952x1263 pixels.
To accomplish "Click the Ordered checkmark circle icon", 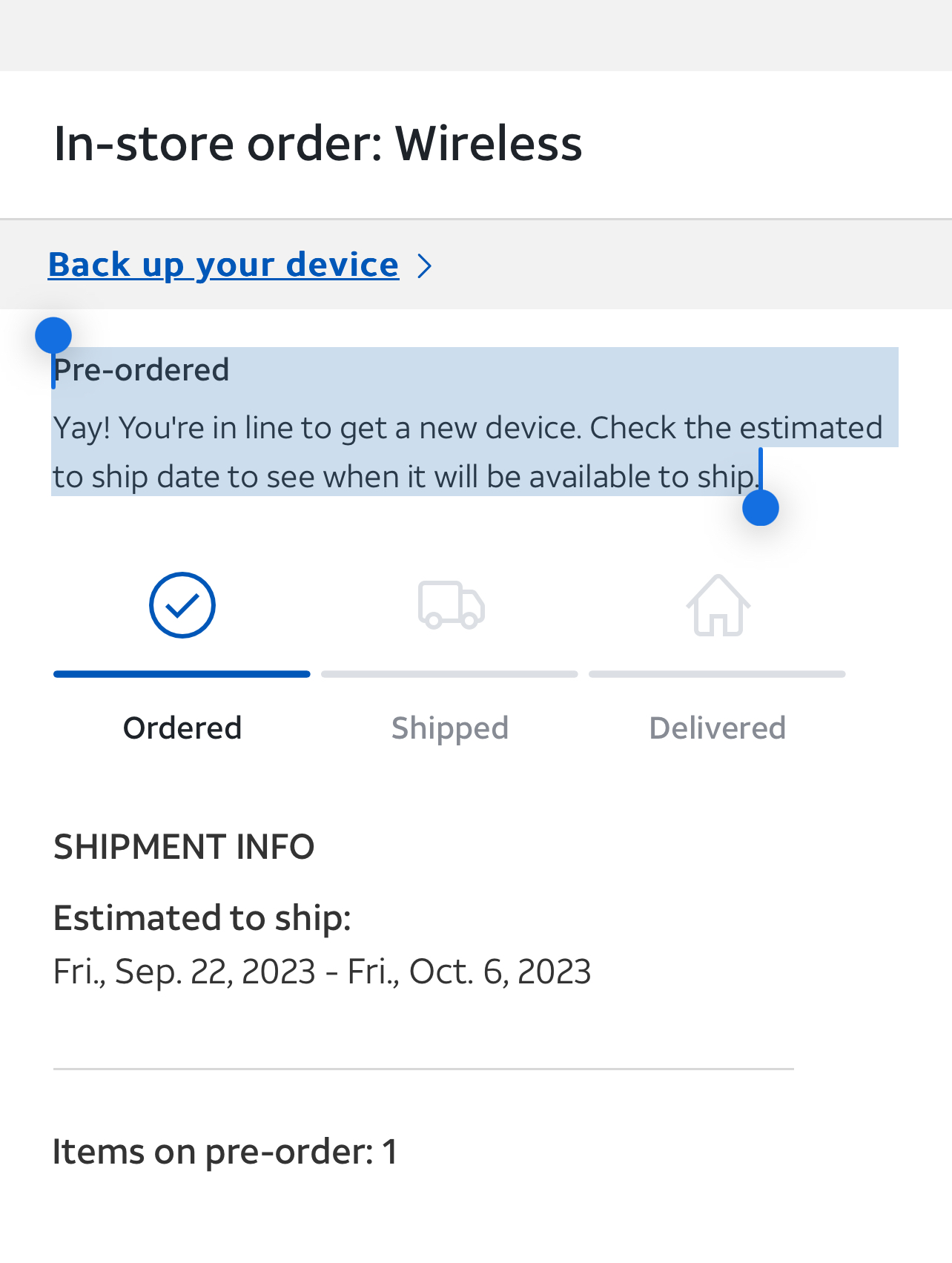I will point(182,605).
